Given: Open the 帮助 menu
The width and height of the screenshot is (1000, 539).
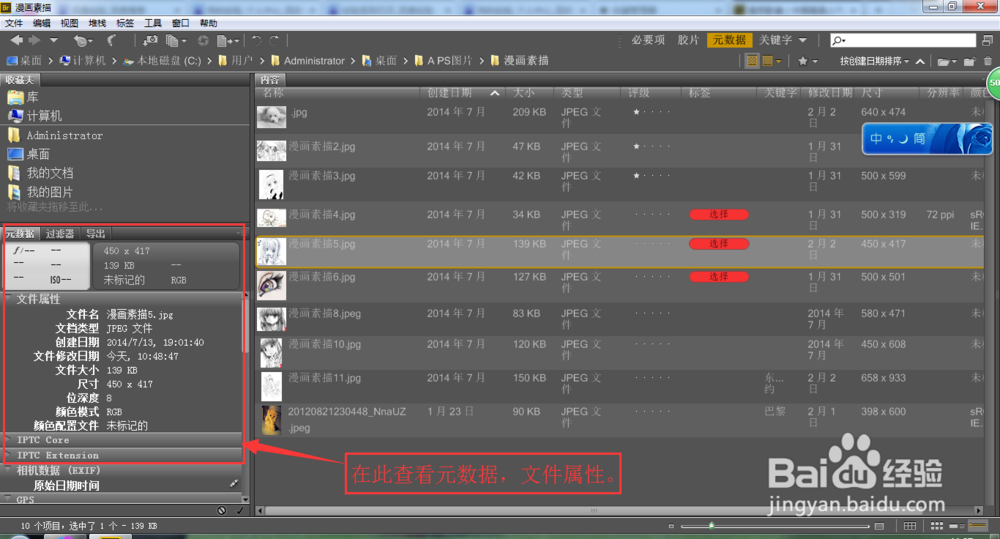Looking at the screenshot, I should (209, 23).
